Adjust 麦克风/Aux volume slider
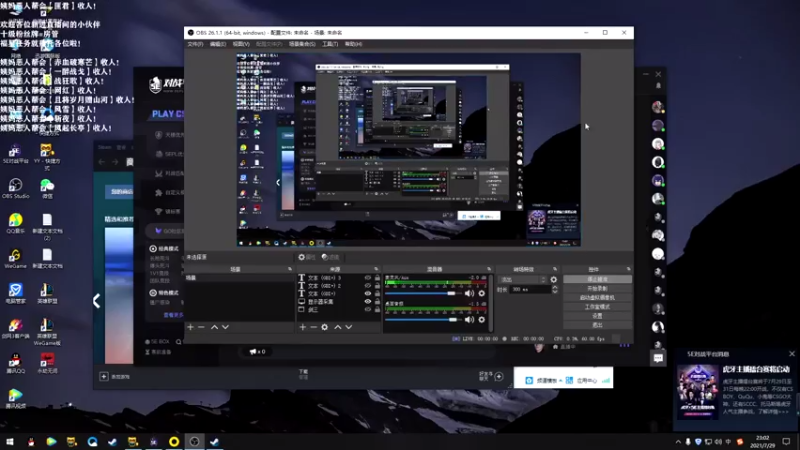 (421, 293)
